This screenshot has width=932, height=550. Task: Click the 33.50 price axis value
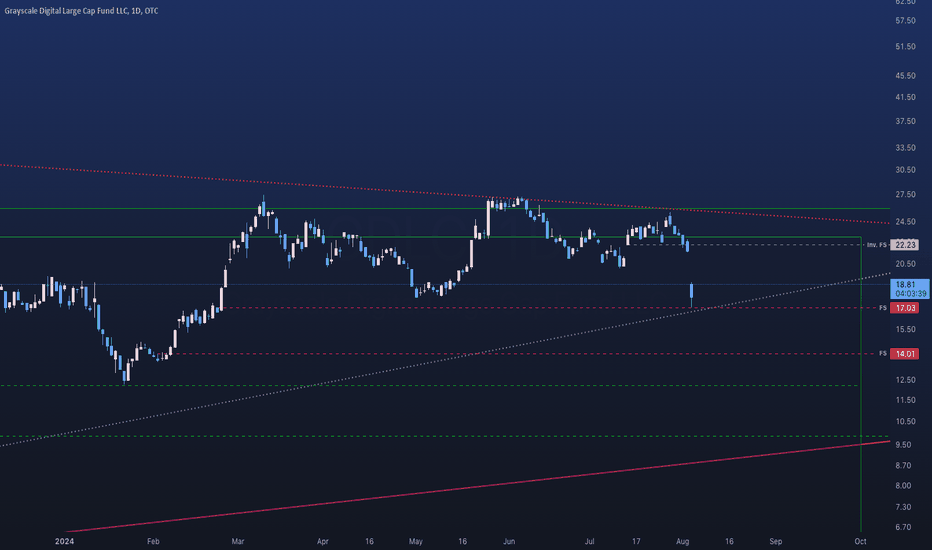click(905, 147)
